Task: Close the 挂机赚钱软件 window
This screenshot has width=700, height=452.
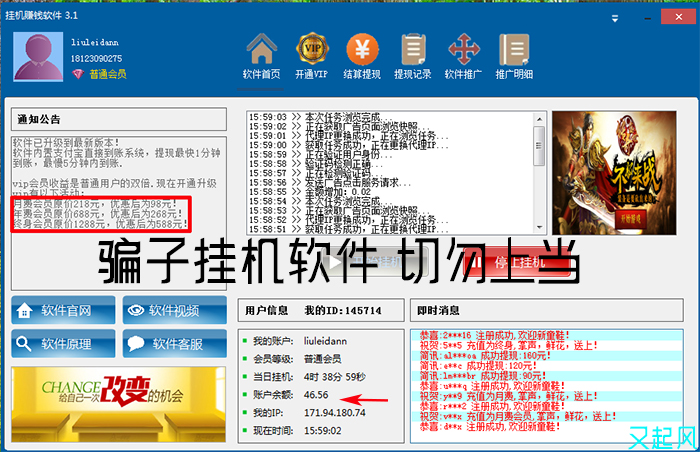Action: pos(679,17)
